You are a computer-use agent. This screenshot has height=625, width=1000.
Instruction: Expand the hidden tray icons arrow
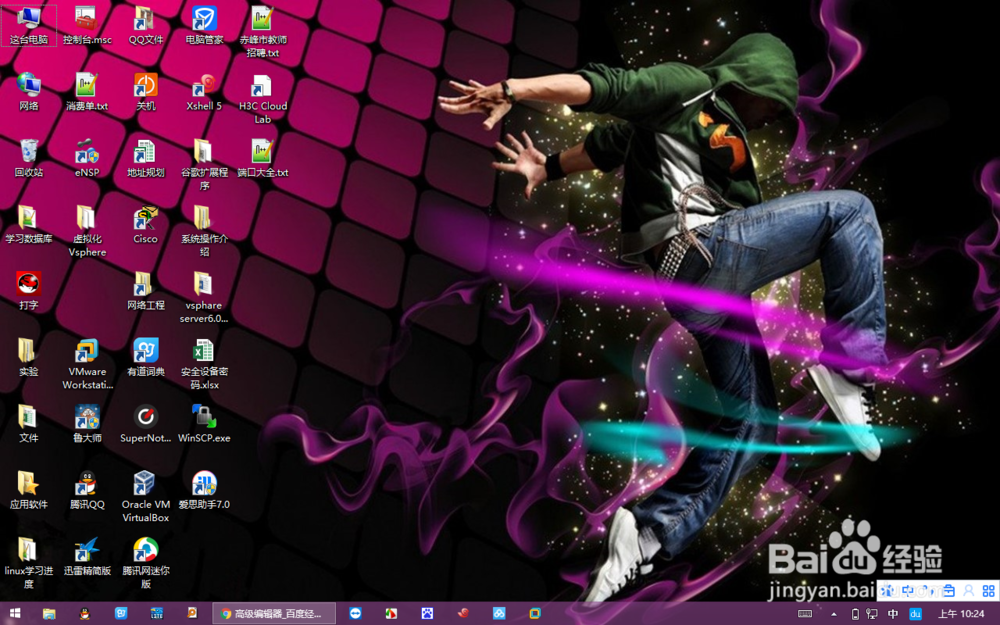click(x=834, y=614)
